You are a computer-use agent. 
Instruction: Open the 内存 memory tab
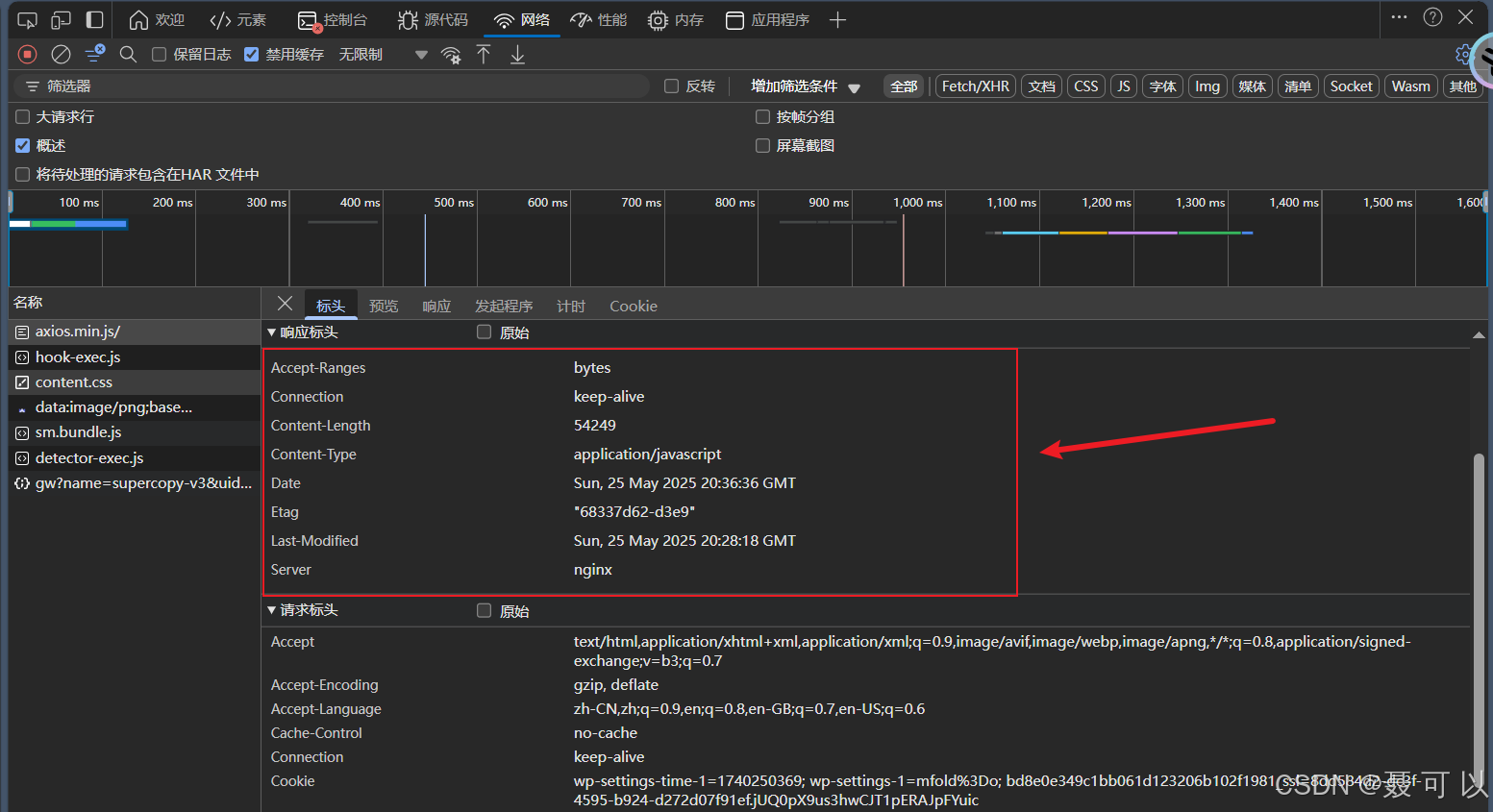(676, 20)
